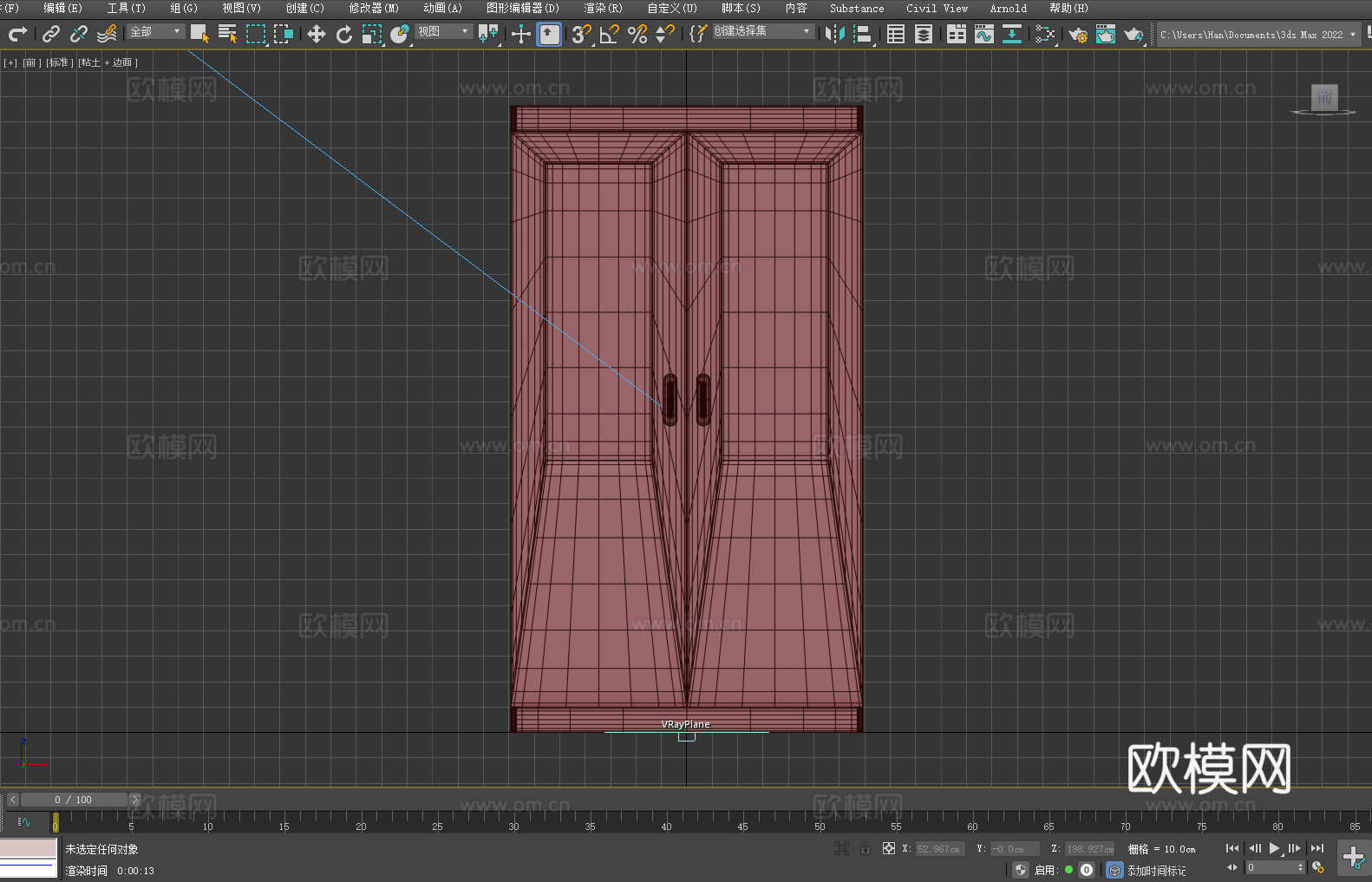
Task: Activate Select and Scale tool
Action: click(372, 34)
